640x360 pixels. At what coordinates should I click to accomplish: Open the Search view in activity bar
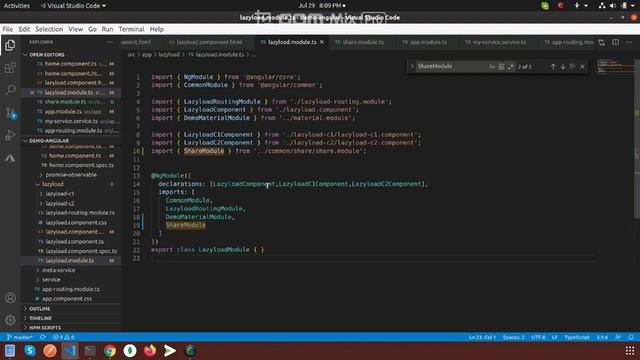click(x=10, y=89)
